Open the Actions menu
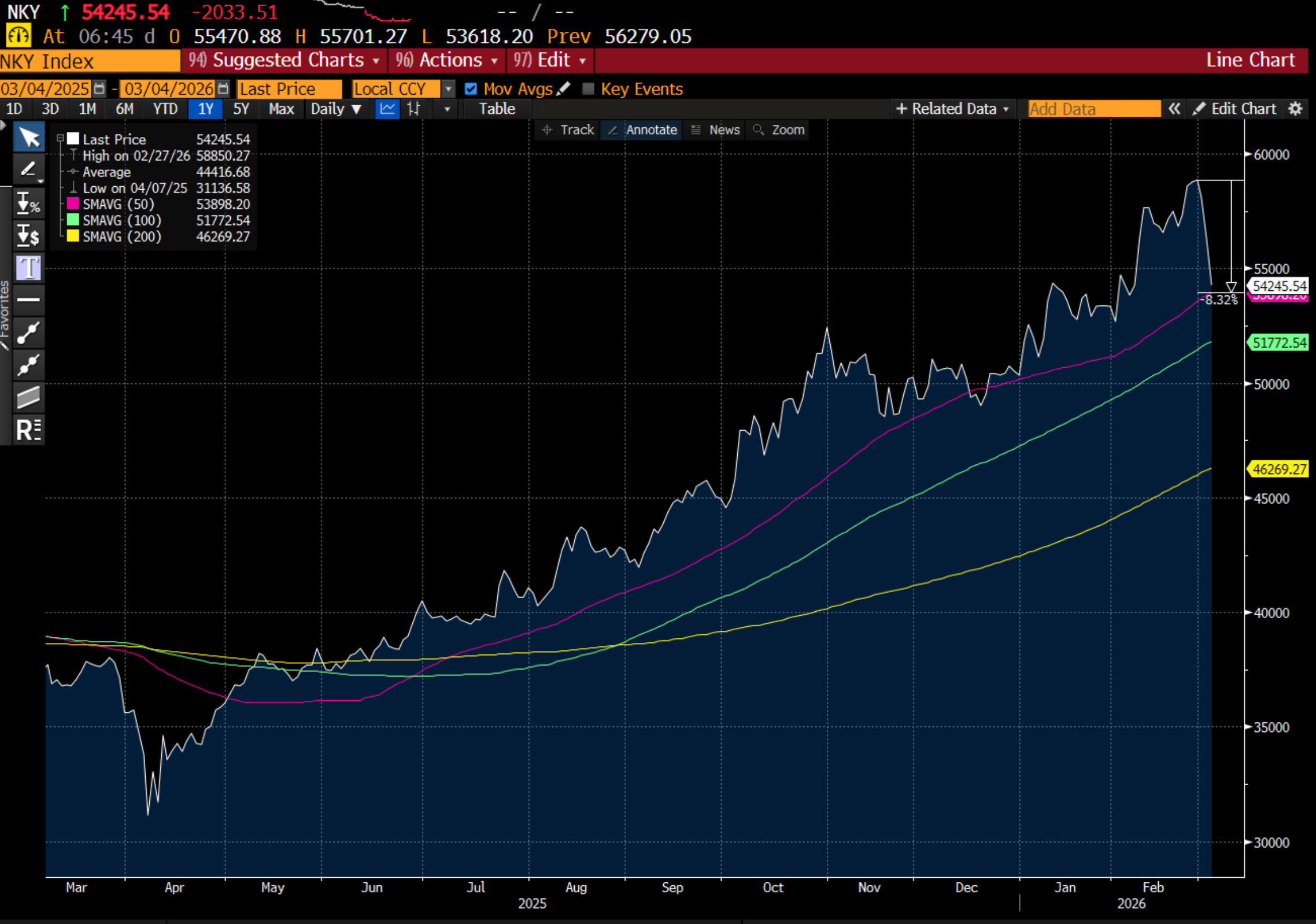Viewport: 1316px width, 924px height. 447,61
